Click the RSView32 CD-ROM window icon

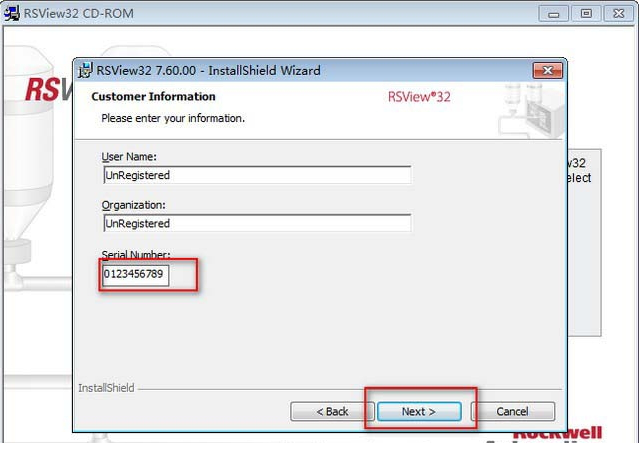(11, 13)
